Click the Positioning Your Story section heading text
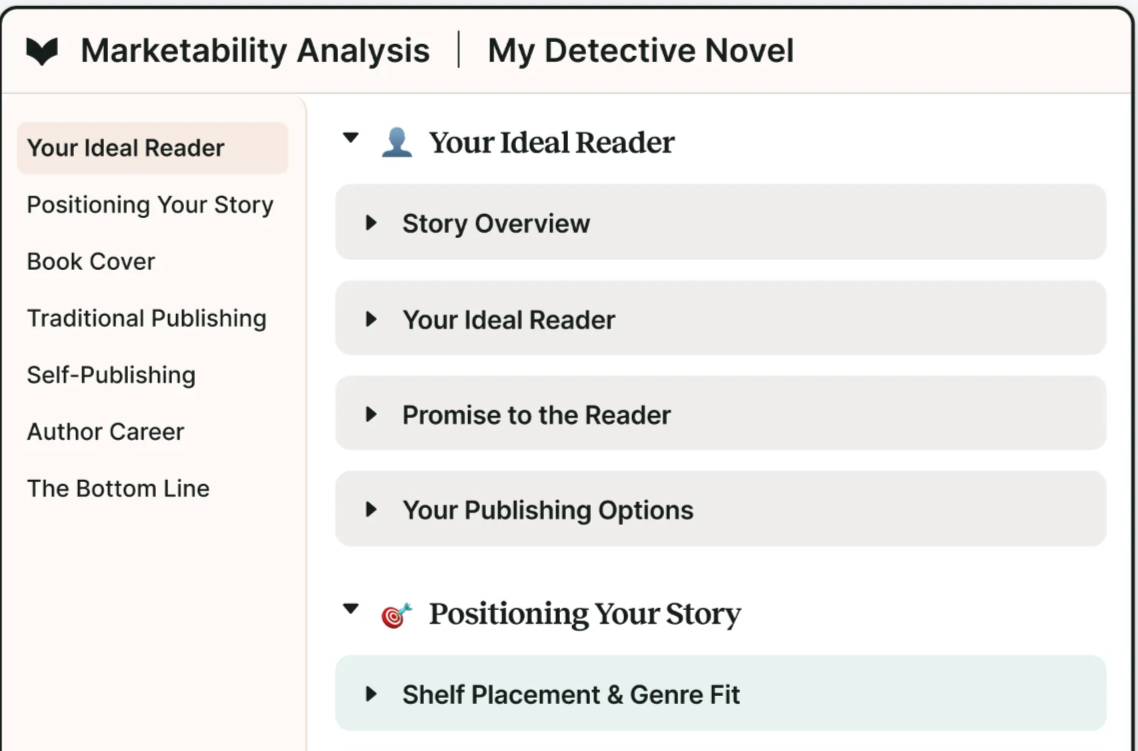 click(585, 614)
